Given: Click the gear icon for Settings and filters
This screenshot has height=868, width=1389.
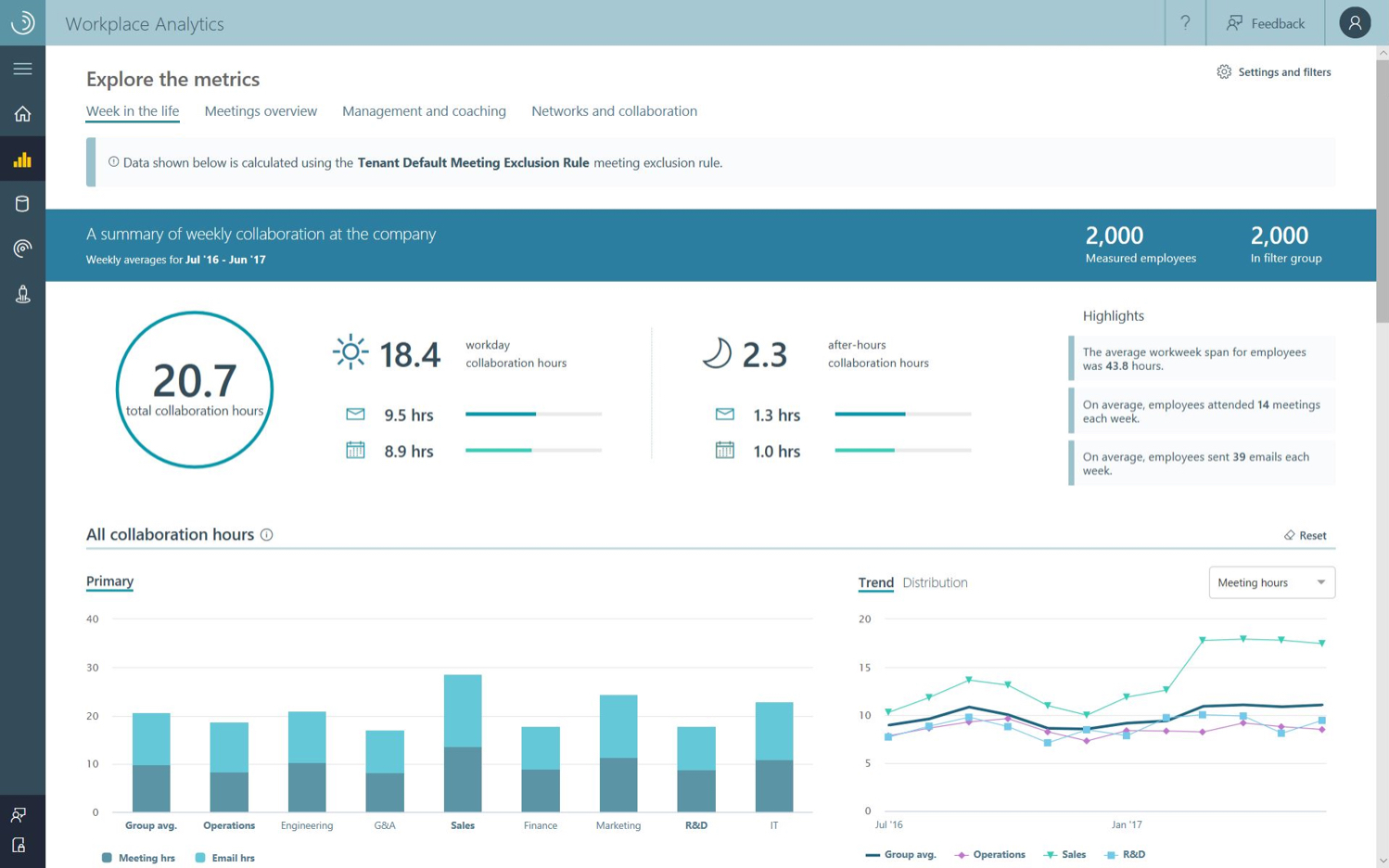Looking at the screenshot, I should pos(1224,72).
